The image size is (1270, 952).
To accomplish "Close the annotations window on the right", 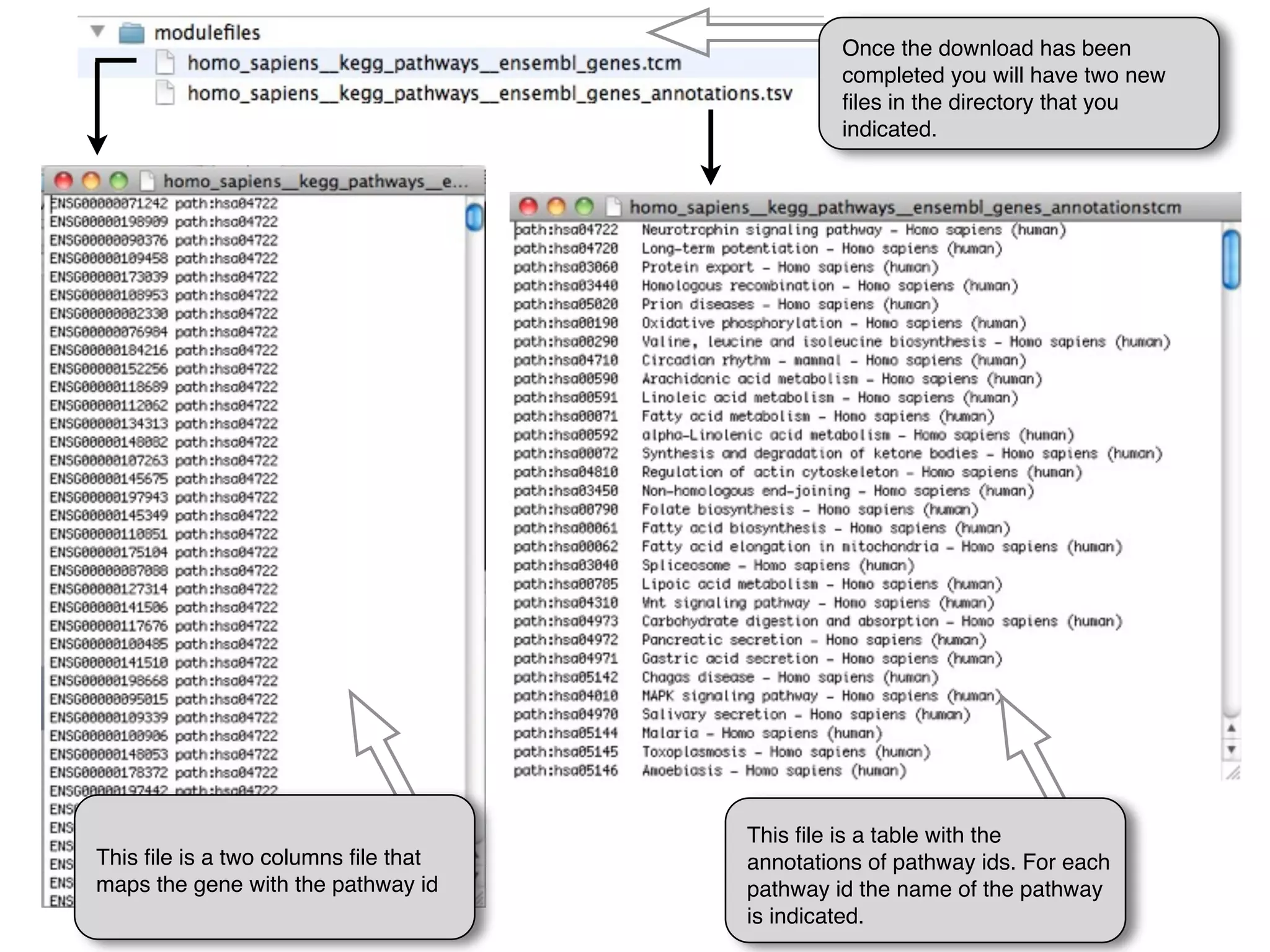I will [x=528, y=206].
